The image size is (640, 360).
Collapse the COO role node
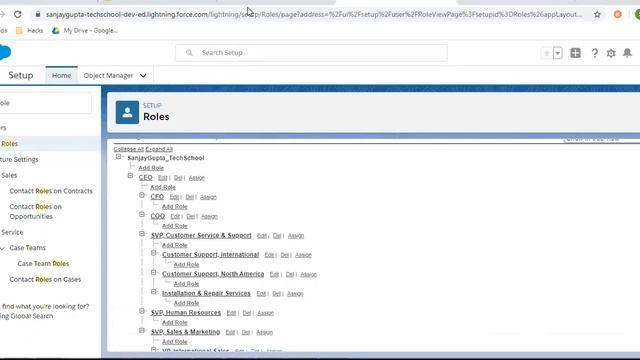142,214
